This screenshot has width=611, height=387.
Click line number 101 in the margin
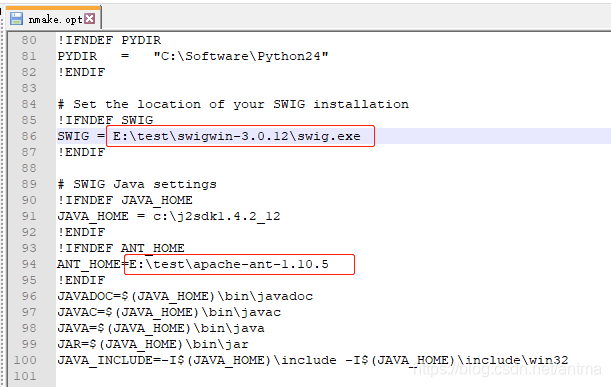coord(25,376)
